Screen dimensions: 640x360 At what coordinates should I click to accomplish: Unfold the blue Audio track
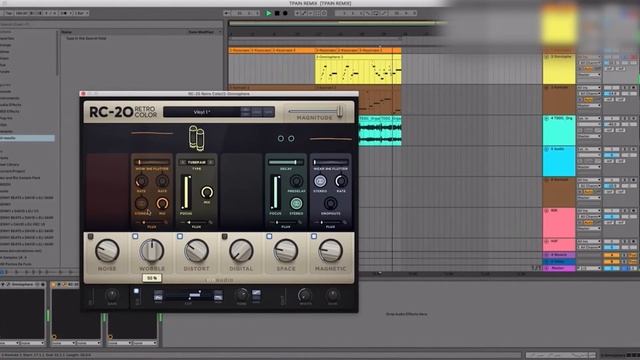[546, 149]
